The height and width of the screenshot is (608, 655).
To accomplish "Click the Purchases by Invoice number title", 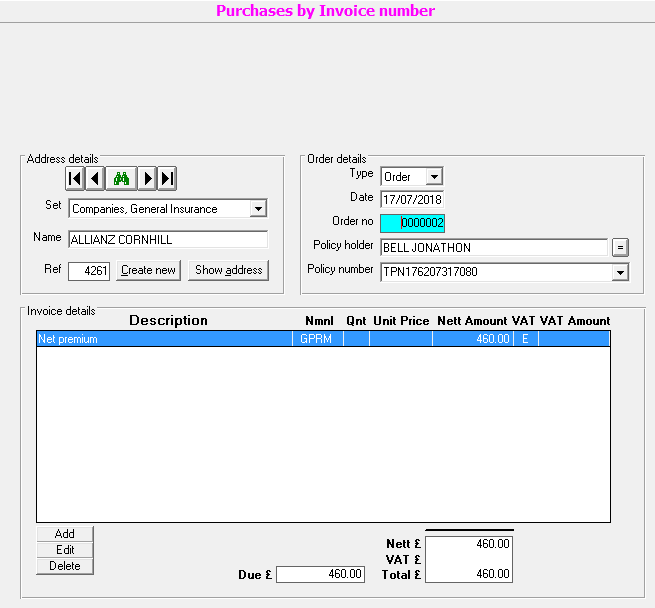I will pyautogui.click(x=325, y=11).
